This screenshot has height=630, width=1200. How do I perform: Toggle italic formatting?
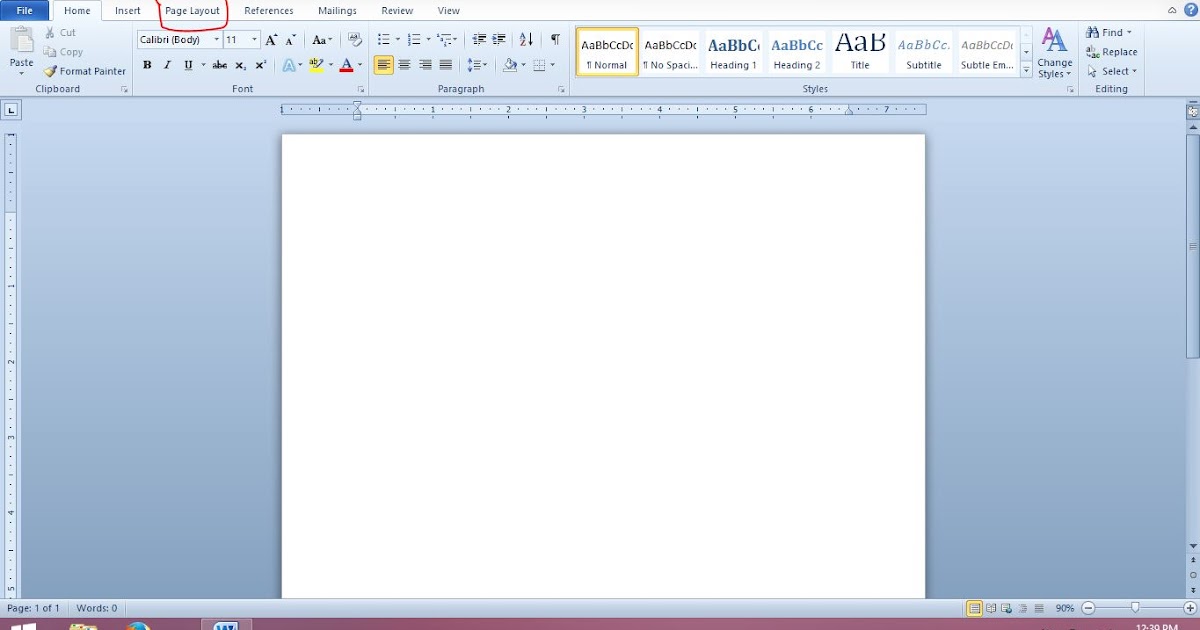point(166,64)
